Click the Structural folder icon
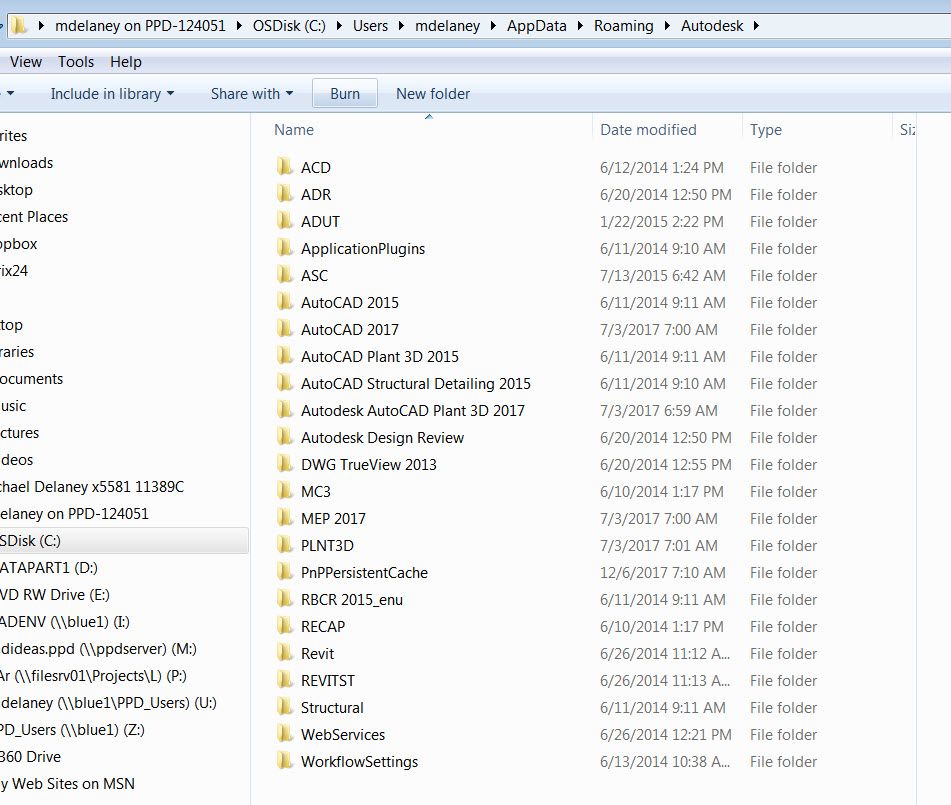This screenshot has width=951, height=805. point(284,707)
